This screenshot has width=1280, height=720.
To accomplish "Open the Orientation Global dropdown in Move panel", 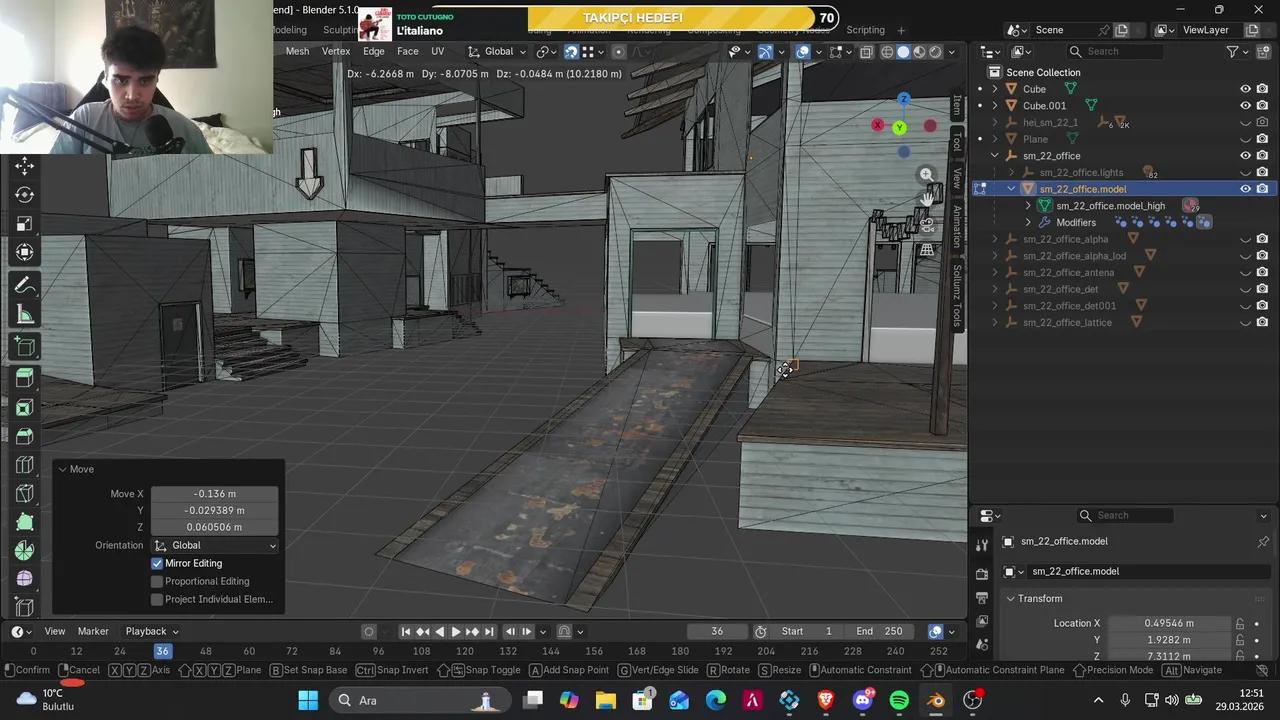I will 215,545.
